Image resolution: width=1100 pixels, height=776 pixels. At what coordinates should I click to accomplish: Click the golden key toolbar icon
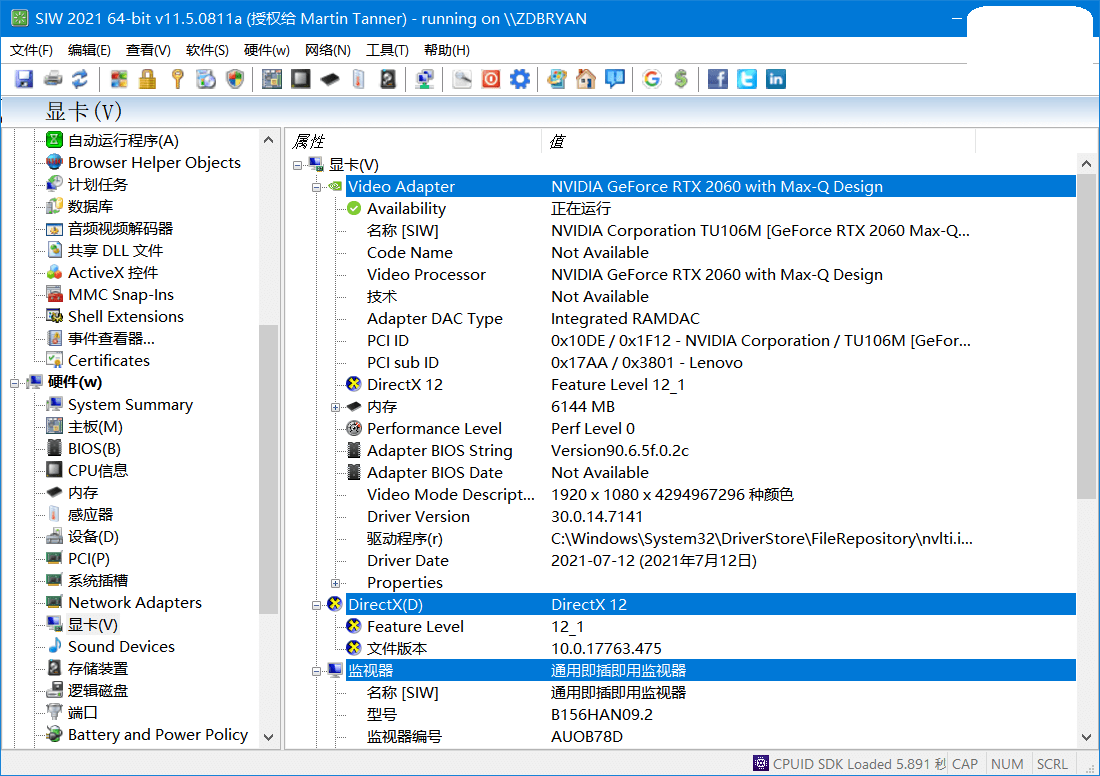(x=177, y=79)
